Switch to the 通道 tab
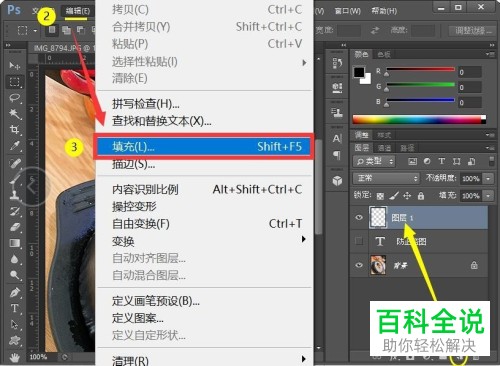Image resolution: width=500 pixels, height=366 pixels. pyautogui.click(x=384, y=148)
